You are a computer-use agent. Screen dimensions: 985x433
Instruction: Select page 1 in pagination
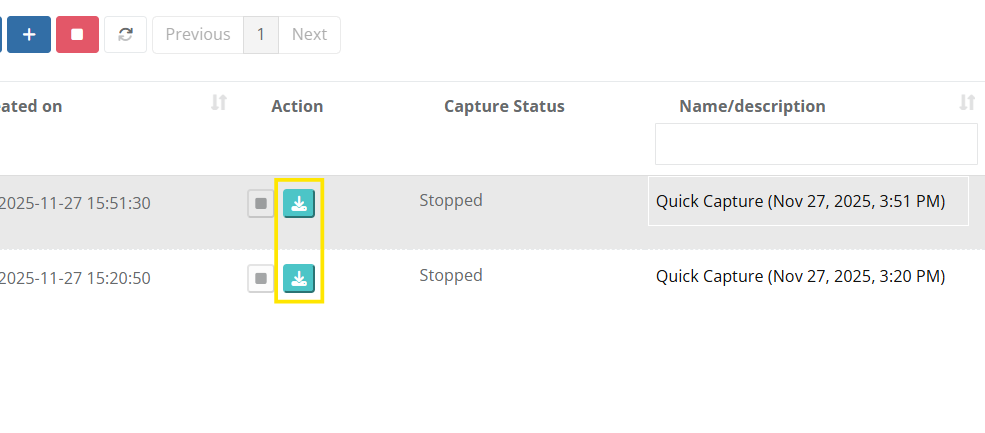pos(261,34)
